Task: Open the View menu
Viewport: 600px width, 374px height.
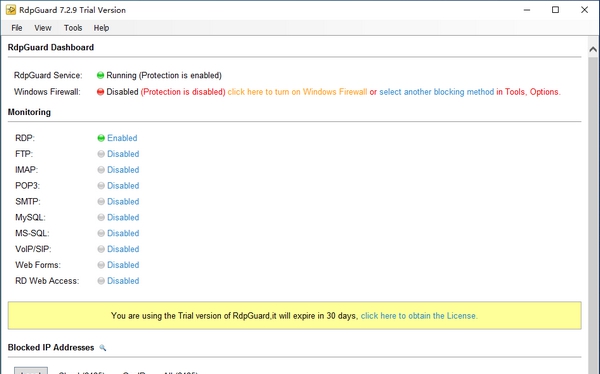Action: [42, 28]
